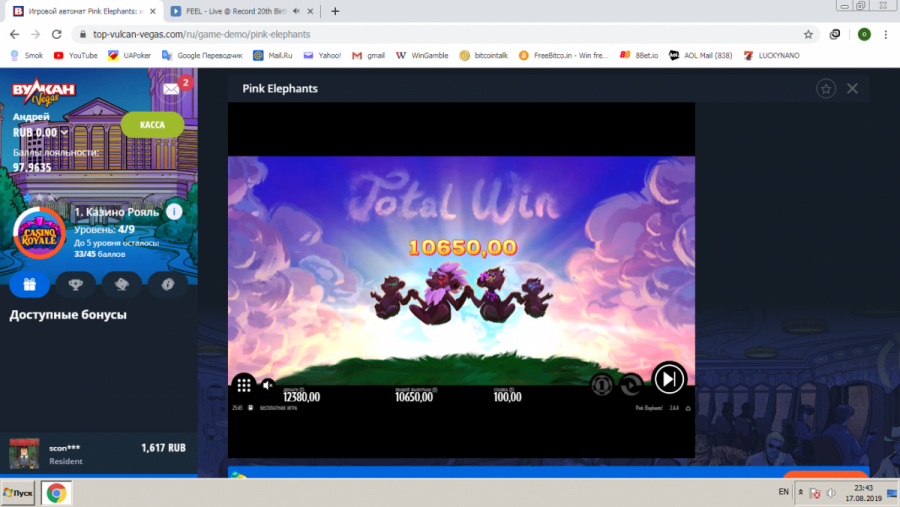
Task: Go back in browser history
Action: pos(14,34)
